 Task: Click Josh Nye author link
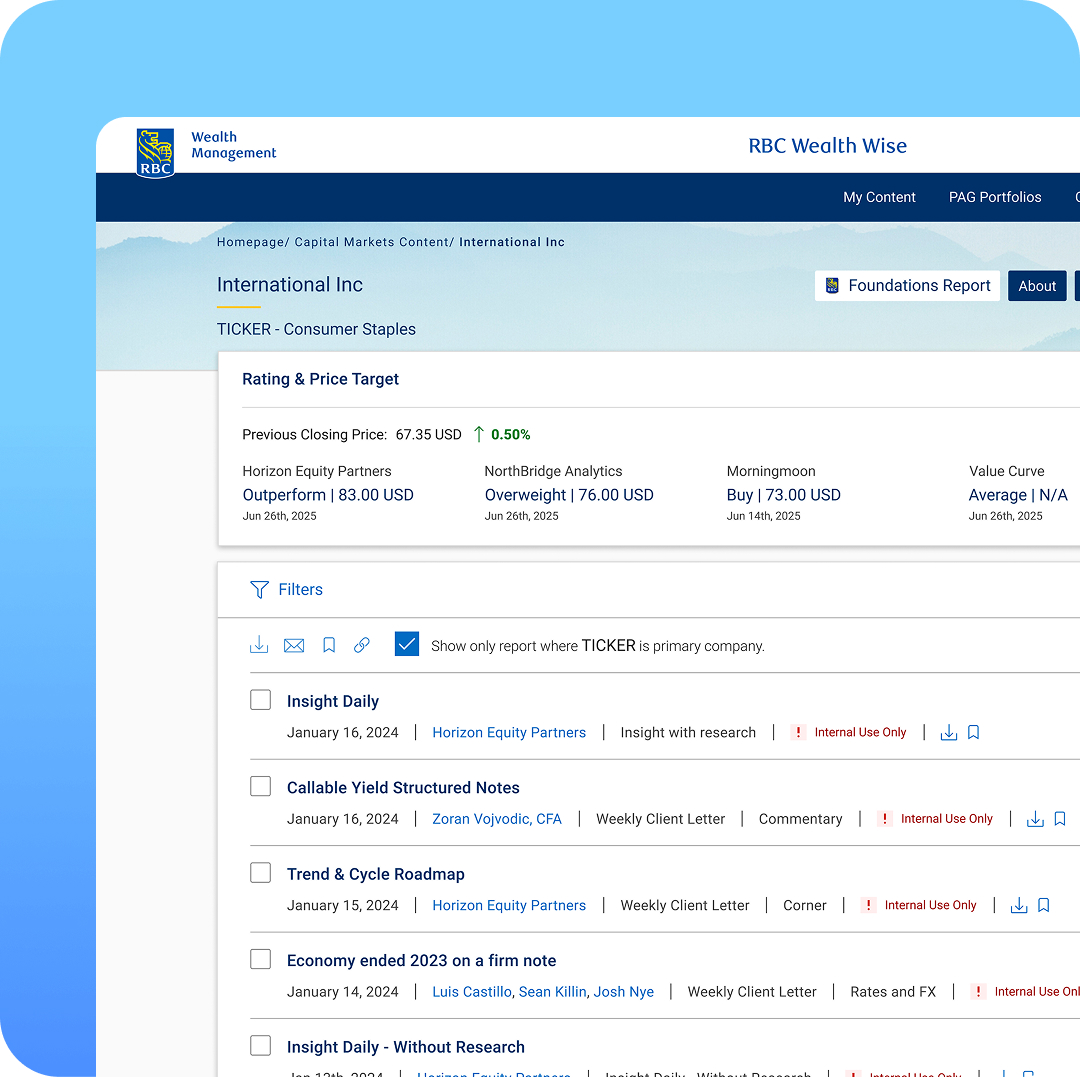tap(623, 992)
